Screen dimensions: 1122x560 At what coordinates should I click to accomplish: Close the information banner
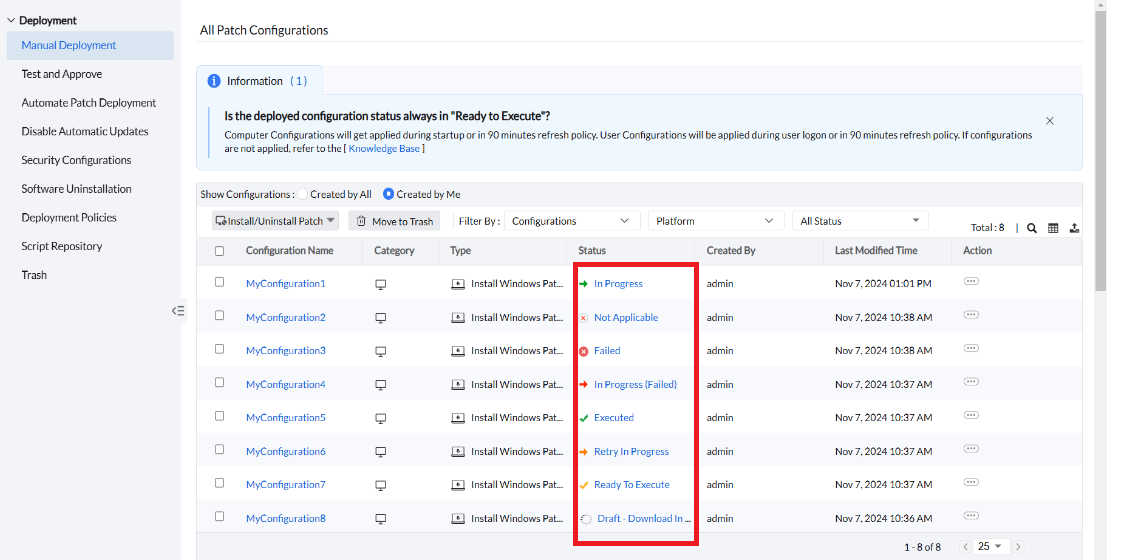coord(1050,121)
